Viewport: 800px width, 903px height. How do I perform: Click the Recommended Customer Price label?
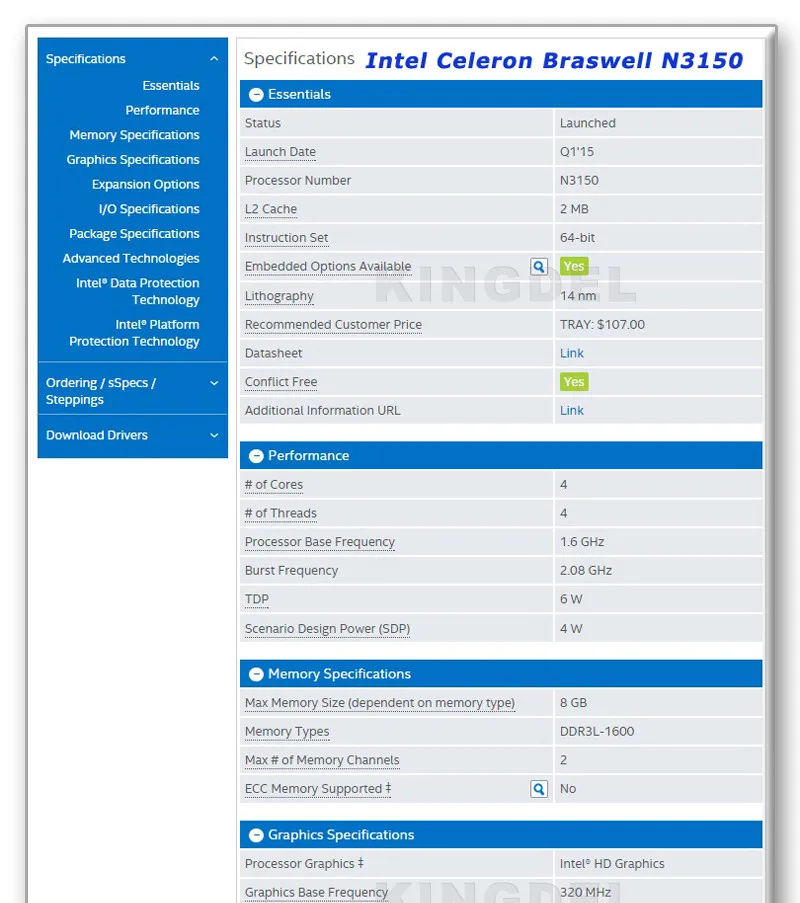tap(333, 324)
